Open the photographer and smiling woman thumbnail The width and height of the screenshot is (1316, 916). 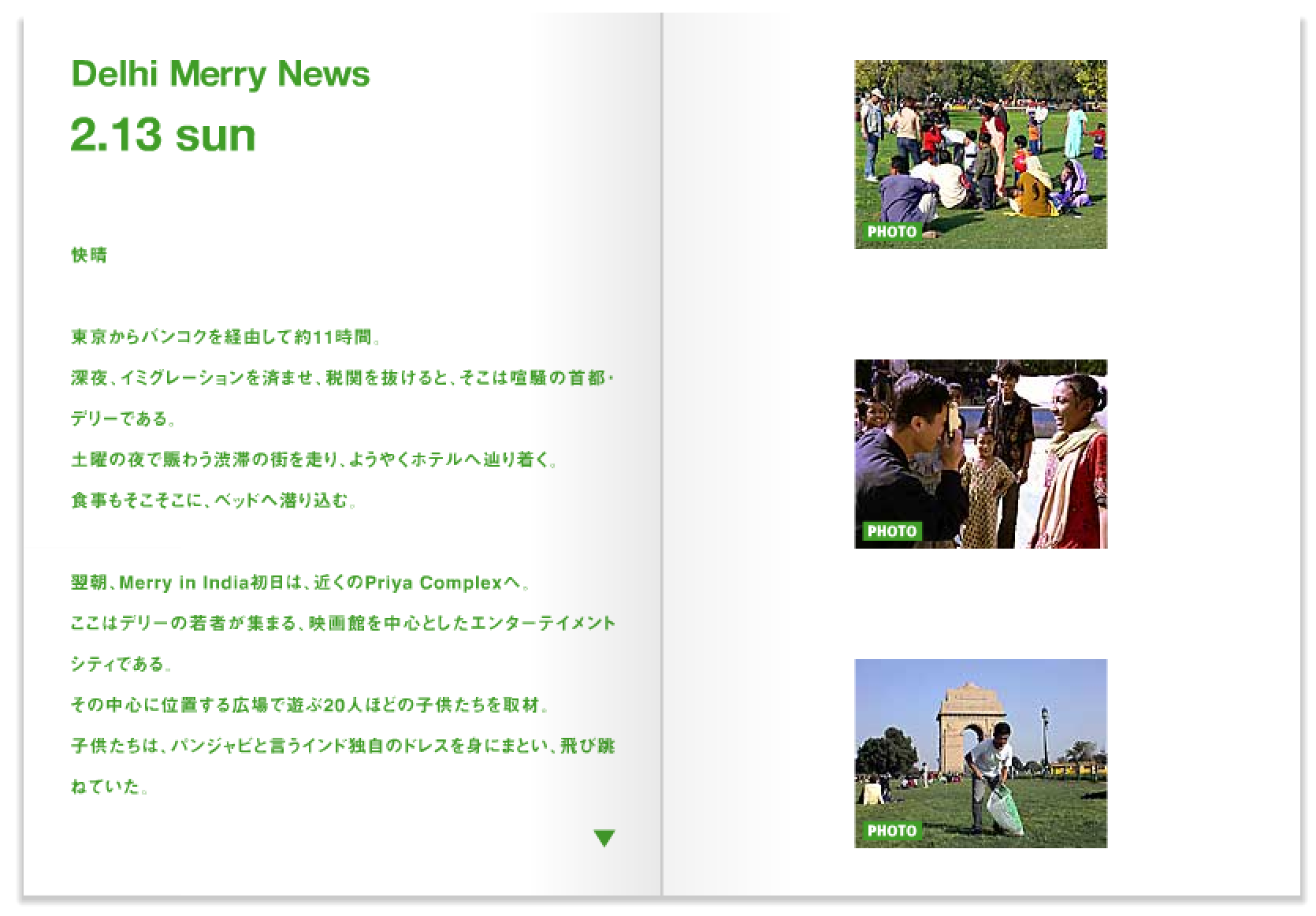click(x=980, y=454)
